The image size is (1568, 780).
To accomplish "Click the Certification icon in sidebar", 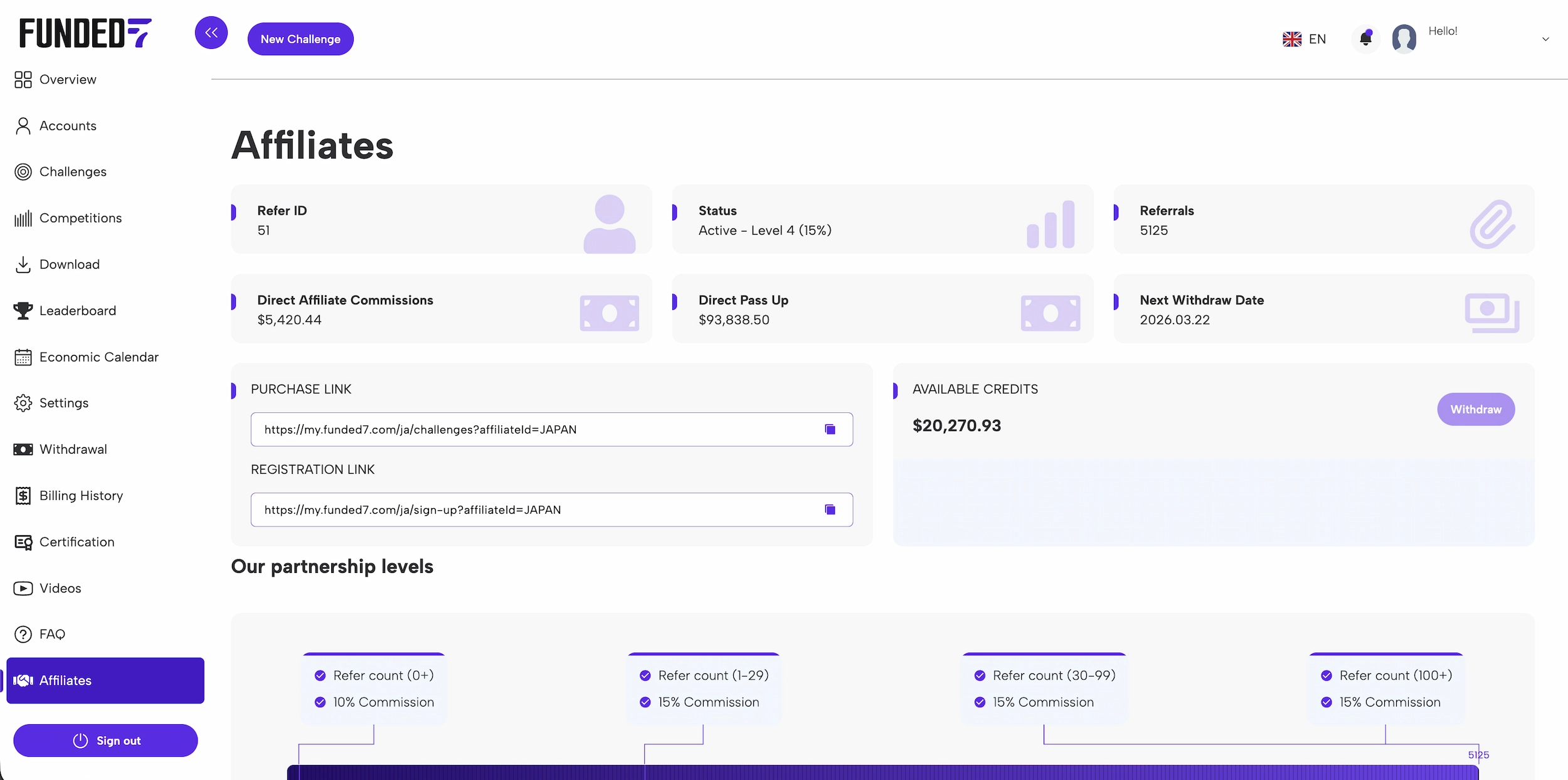I will pos(23,542).
